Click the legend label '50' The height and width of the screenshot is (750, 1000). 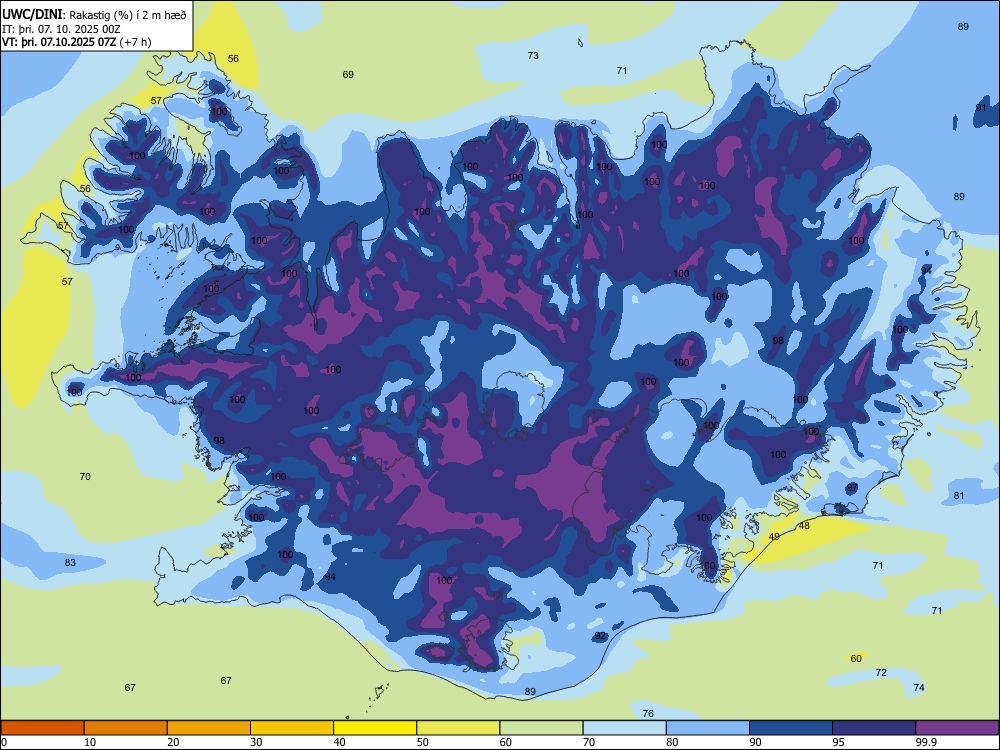pyautogui.click(x=423, y=742)
